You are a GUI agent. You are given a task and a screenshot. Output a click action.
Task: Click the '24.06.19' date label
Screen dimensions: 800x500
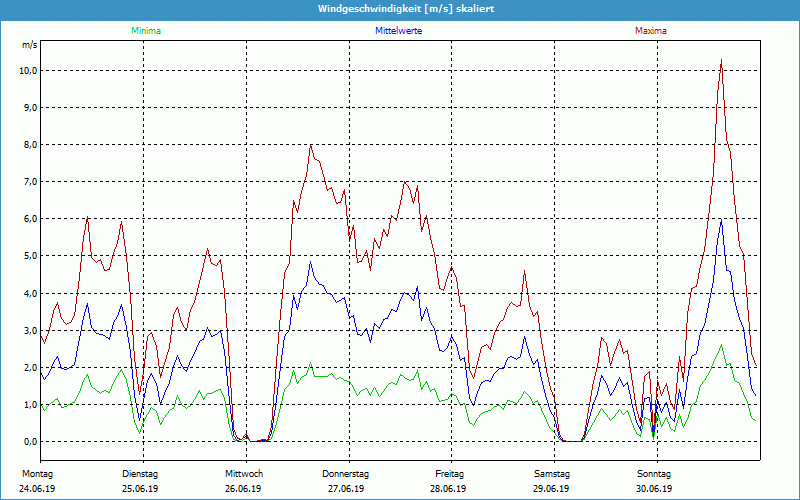pos(37,488)
